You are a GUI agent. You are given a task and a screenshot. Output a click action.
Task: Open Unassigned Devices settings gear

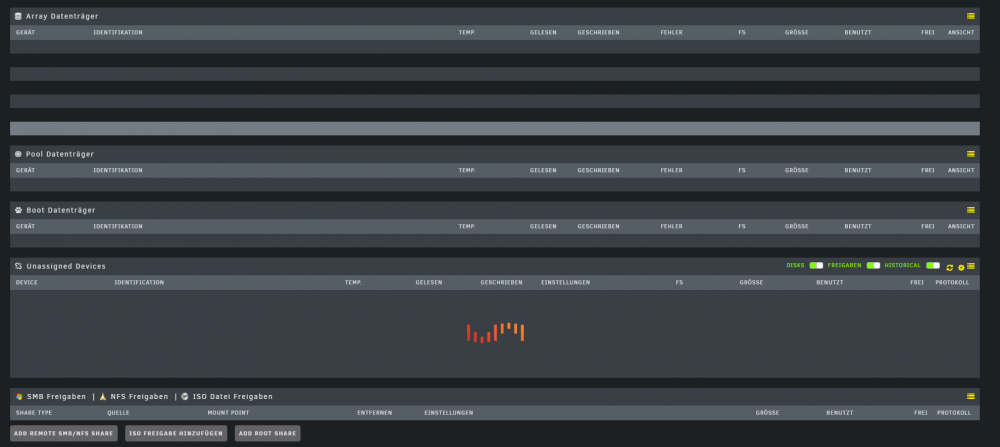point(961,267)
